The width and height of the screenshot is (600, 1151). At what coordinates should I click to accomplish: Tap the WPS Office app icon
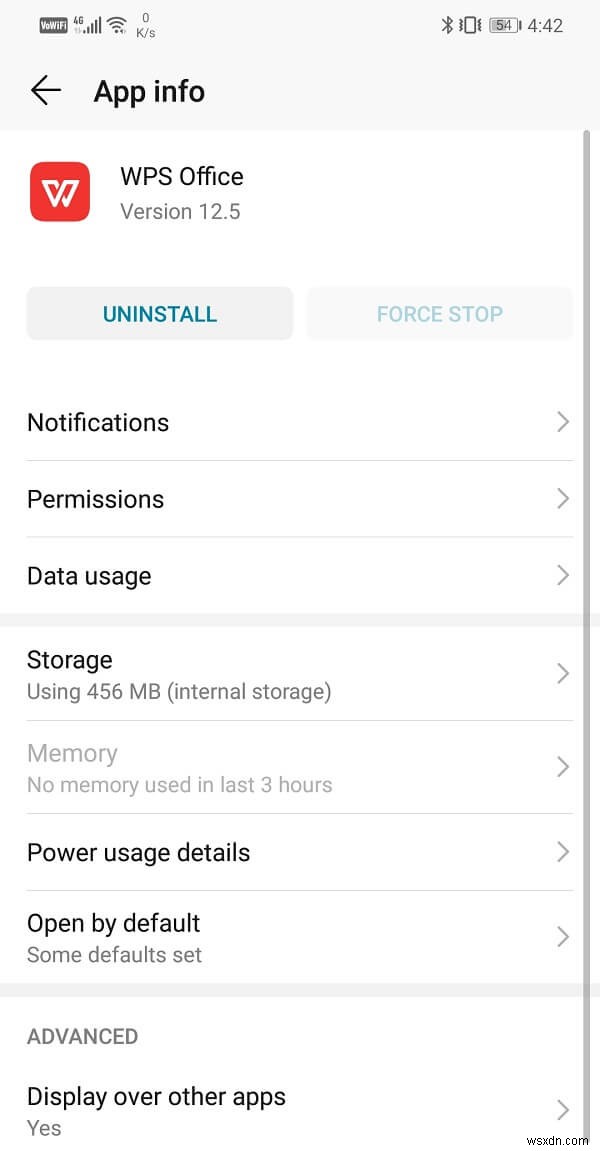click(60, 191)
